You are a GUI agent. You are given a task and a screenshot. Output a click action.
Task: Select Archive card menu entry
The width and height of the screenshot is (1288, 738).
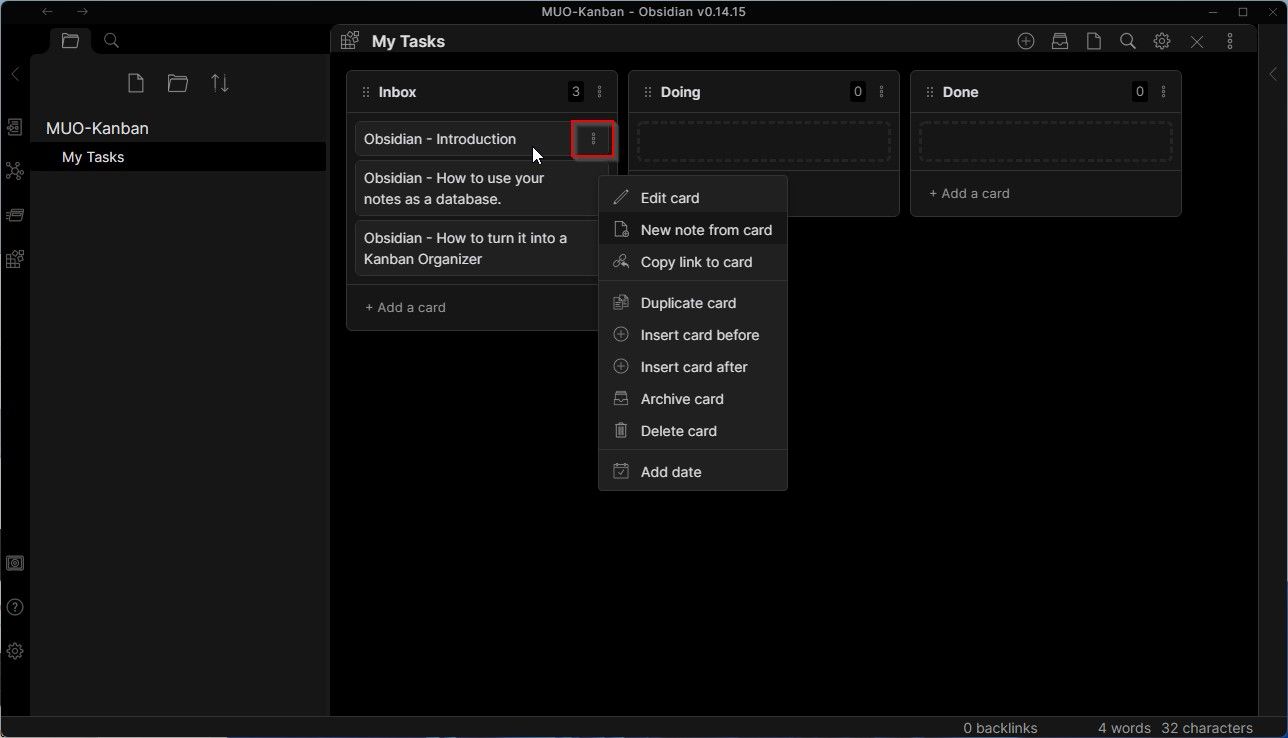point(693,399)
